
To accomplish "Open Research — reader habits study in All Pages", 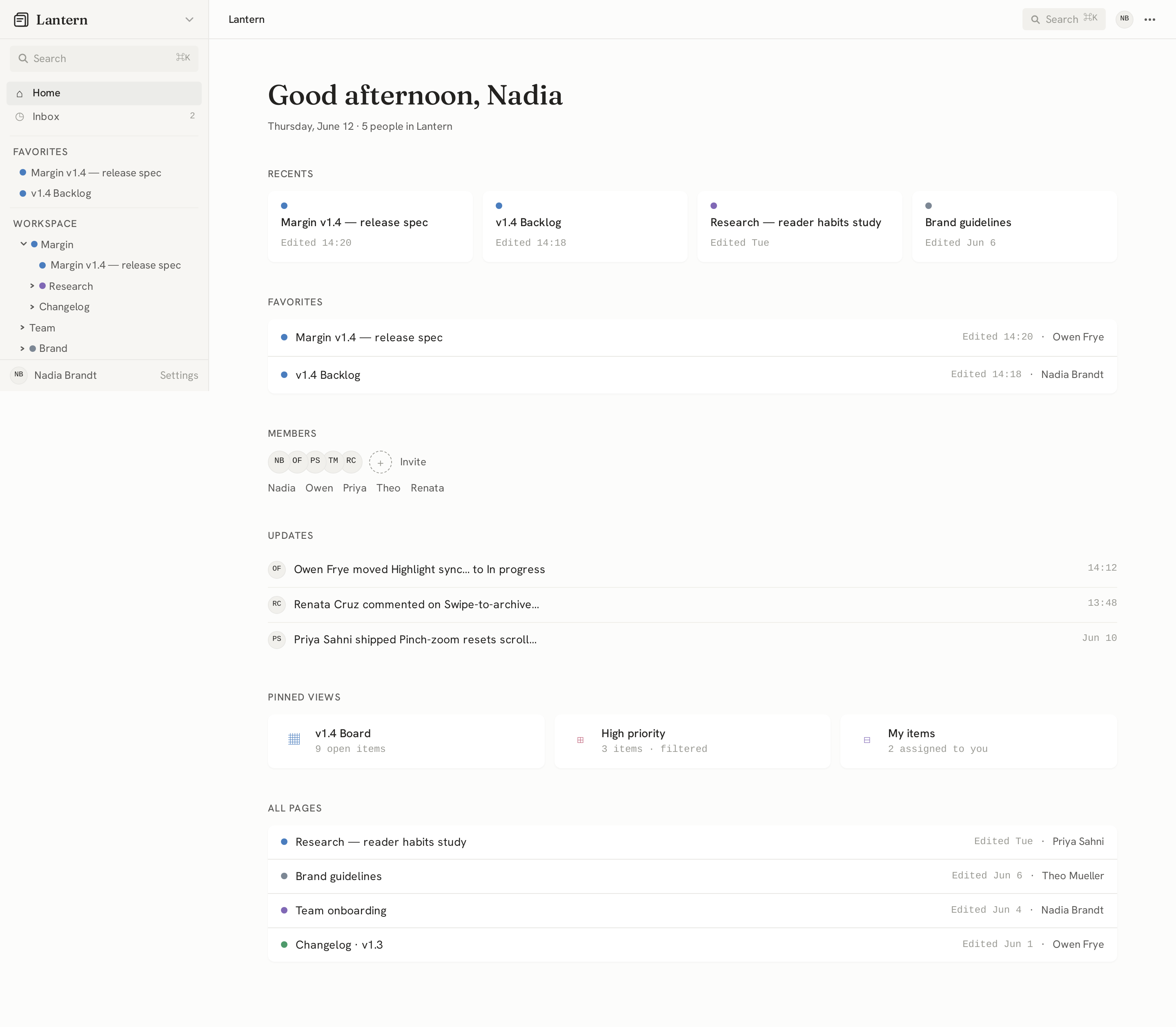I will pyautogui.click(x=692, y=842).
